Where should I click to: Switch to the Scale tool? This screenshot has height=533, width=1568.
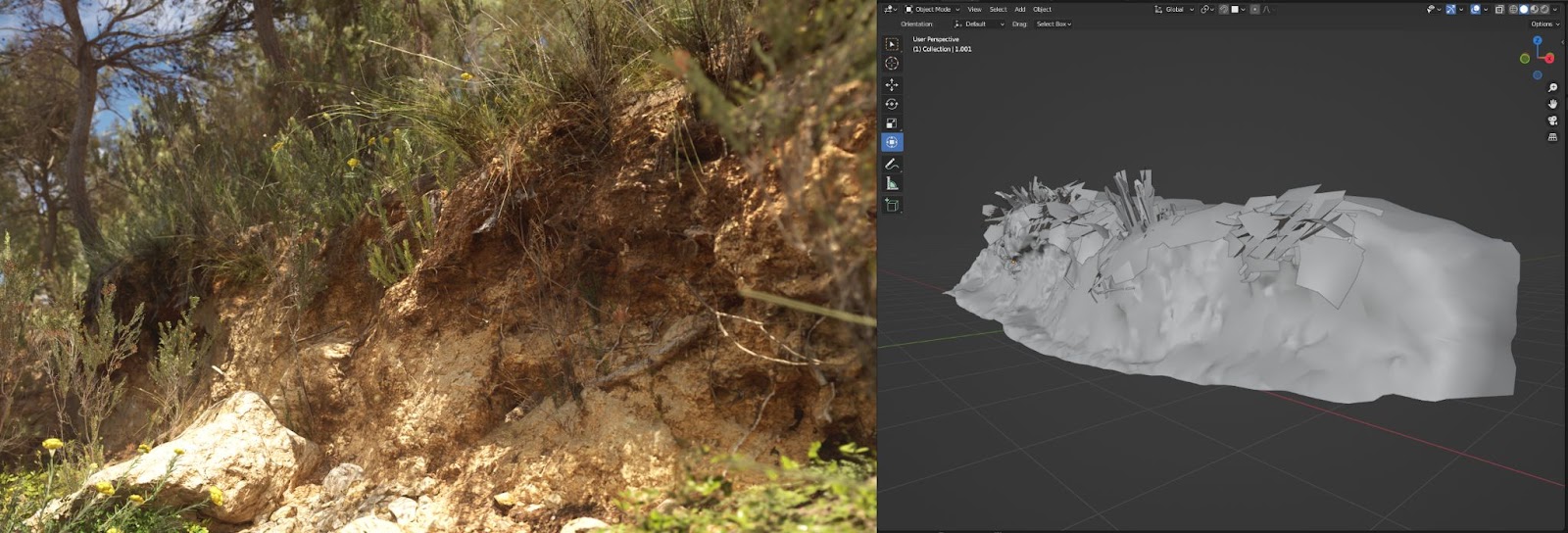click(x=892, y=123)
